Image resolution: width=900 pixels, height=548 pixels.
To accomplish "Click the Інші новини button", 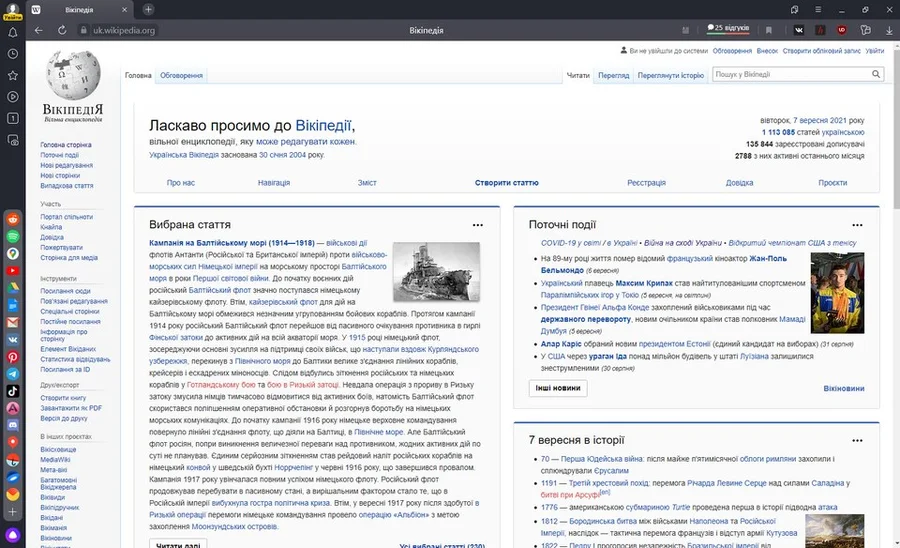I will [x=558, y=388].
